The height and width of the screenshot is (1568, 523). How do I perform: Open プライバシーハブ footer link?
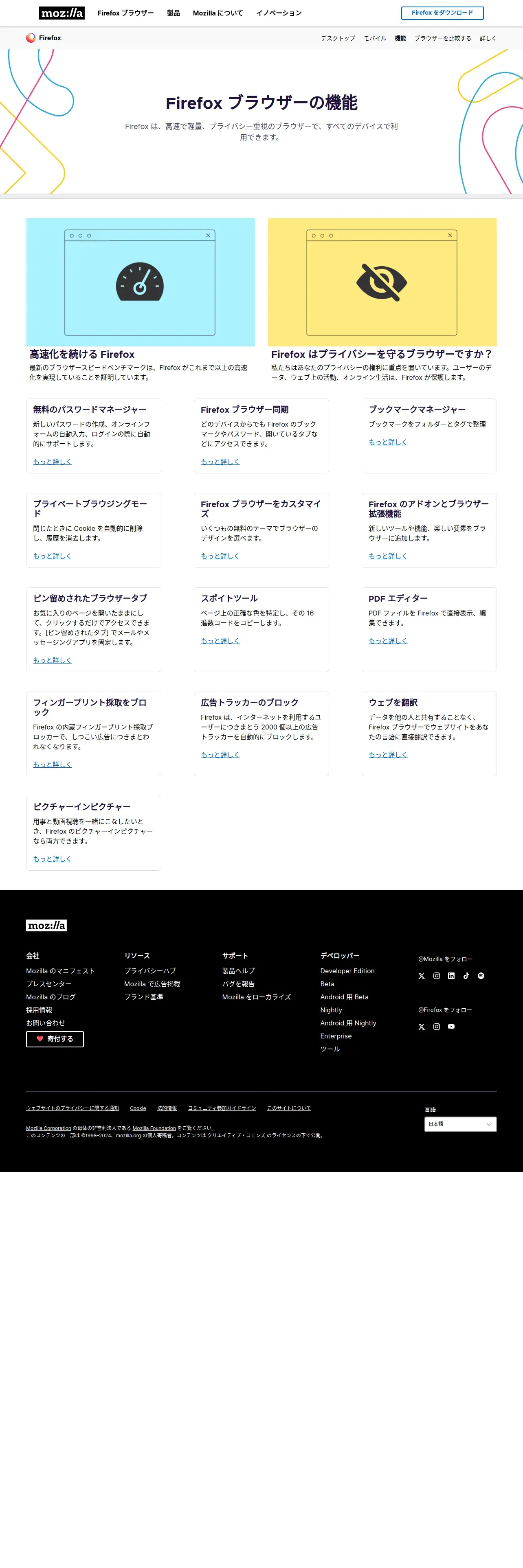pyautogui.click(x=150, y=971)
